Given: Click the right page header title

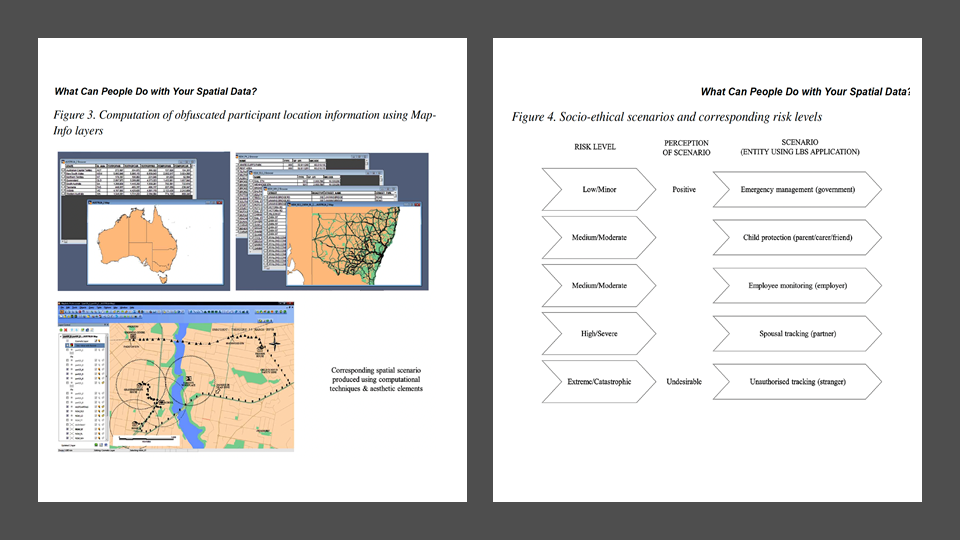Looking at the screenshot, I should [805, 92].
